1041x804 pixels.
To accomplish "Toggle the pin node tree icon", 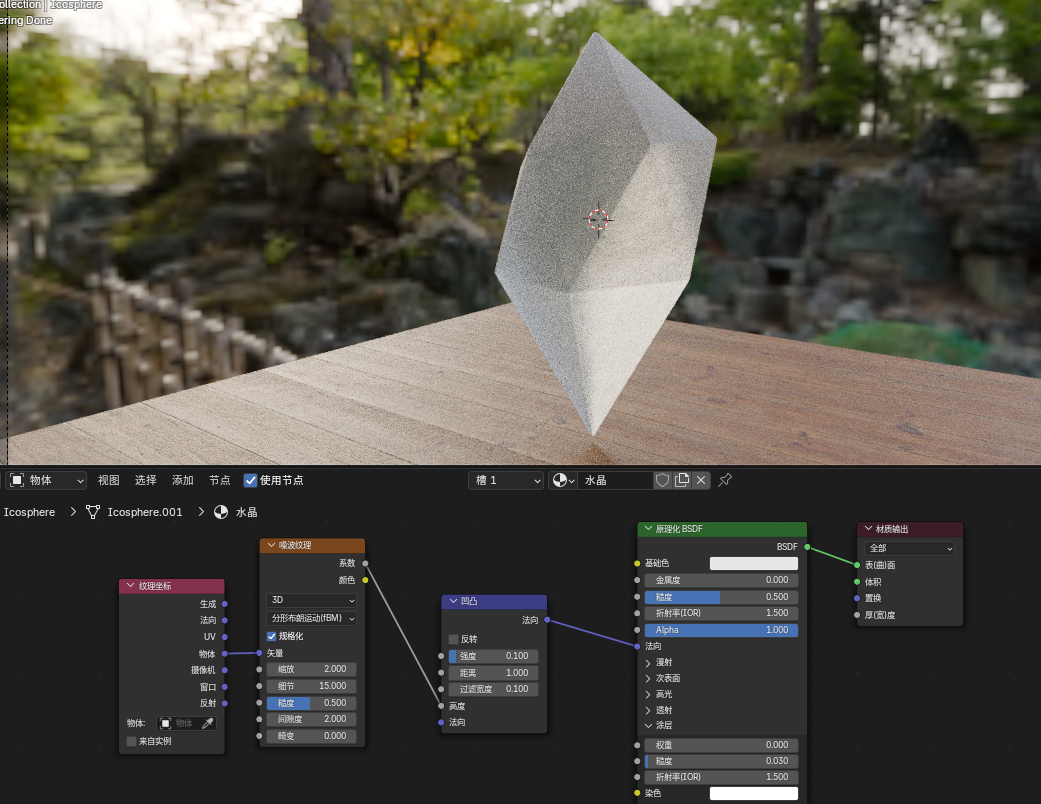I will pos(725,480).
